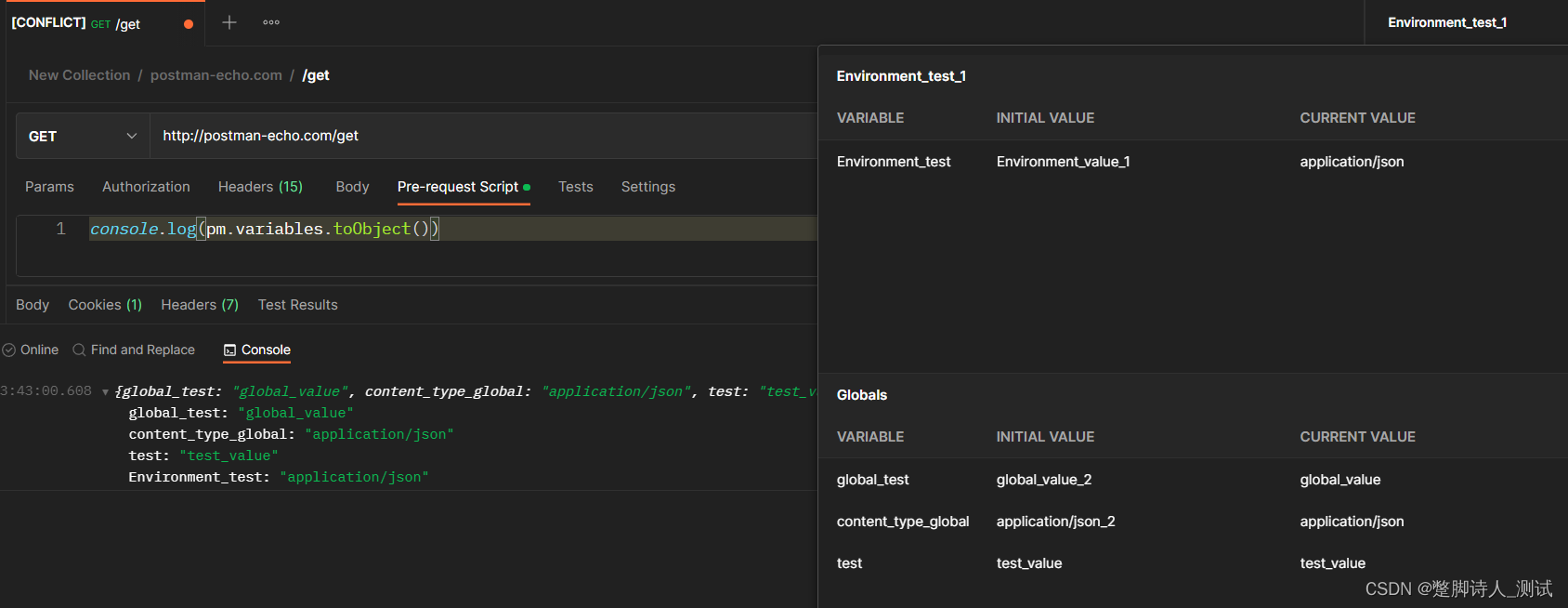The image size is (1568, 608).
Task: Click initial value application/json_2
Action: click(x=1055, y=522)
